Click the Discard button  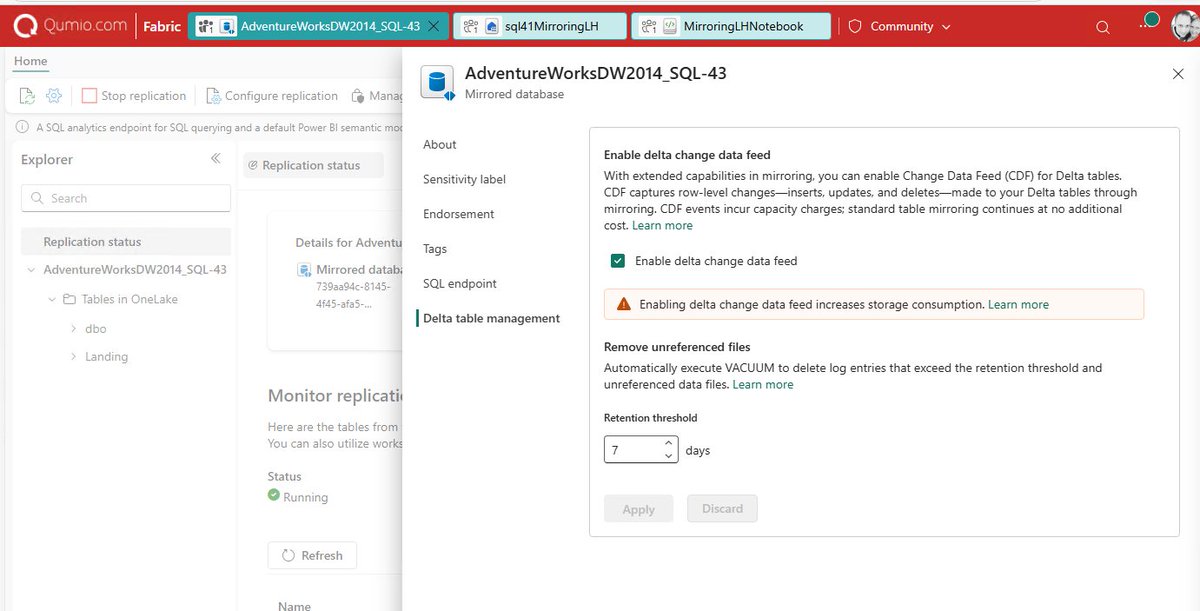[x=722, y=509]
